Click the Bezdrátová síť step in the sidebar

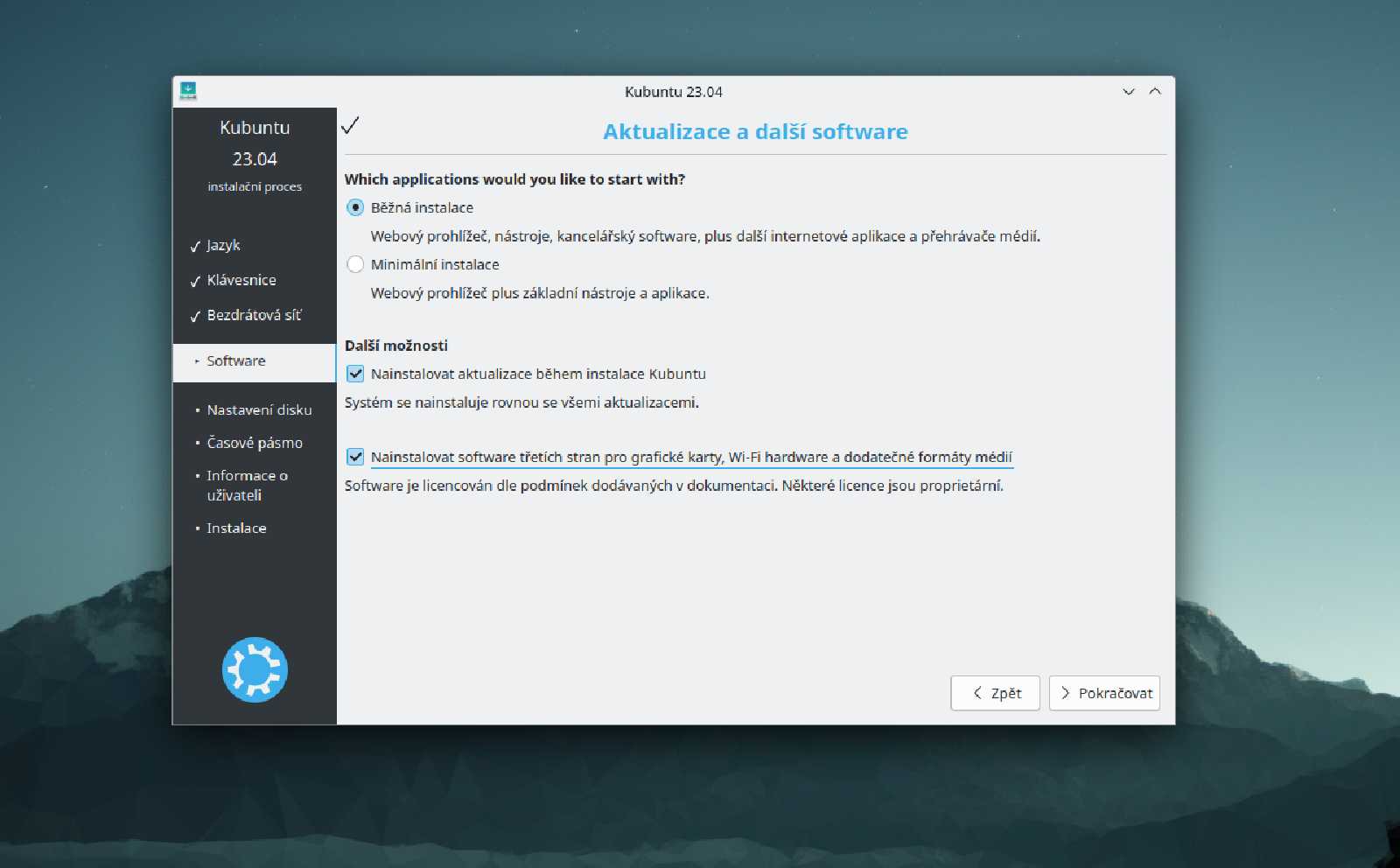click(x=254, y=315)
